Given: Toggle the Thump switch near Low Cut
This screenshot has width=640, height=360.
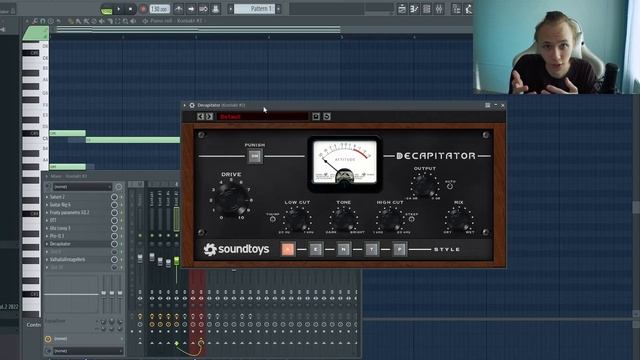Looking at the screenshot, I should coord(273,219).
